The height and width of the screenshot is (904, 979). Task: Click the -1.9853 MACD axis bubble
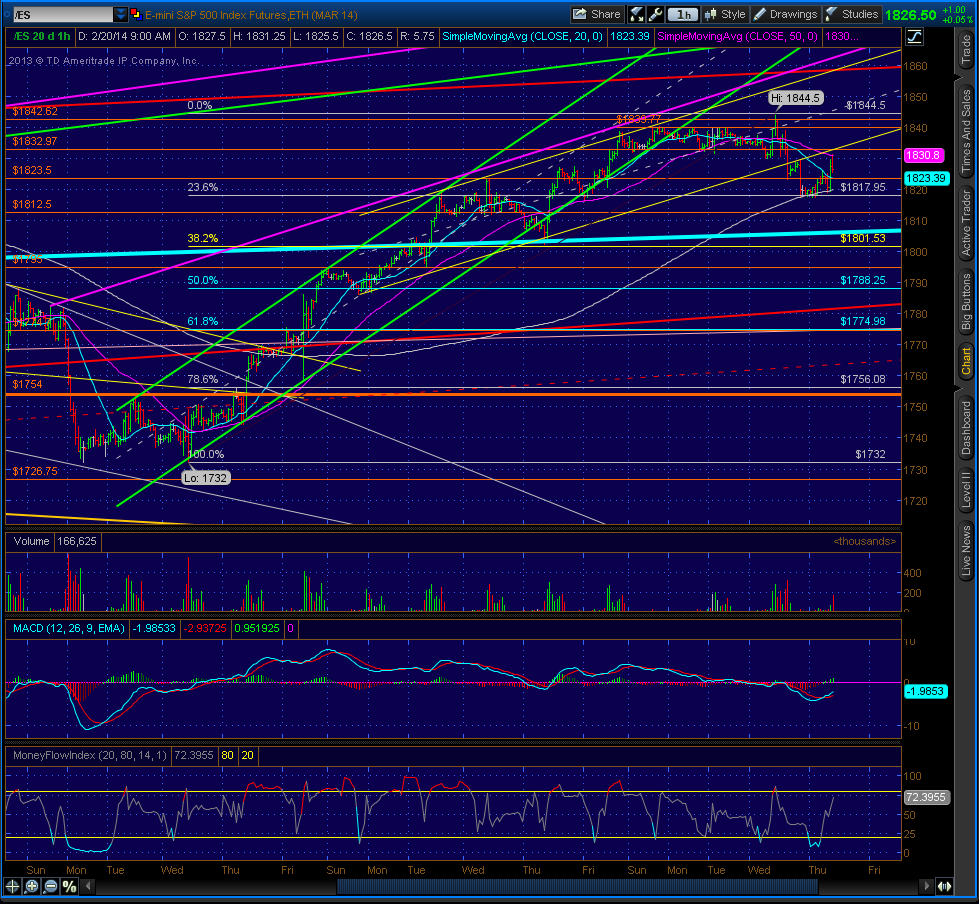click(x=926, y=692)
